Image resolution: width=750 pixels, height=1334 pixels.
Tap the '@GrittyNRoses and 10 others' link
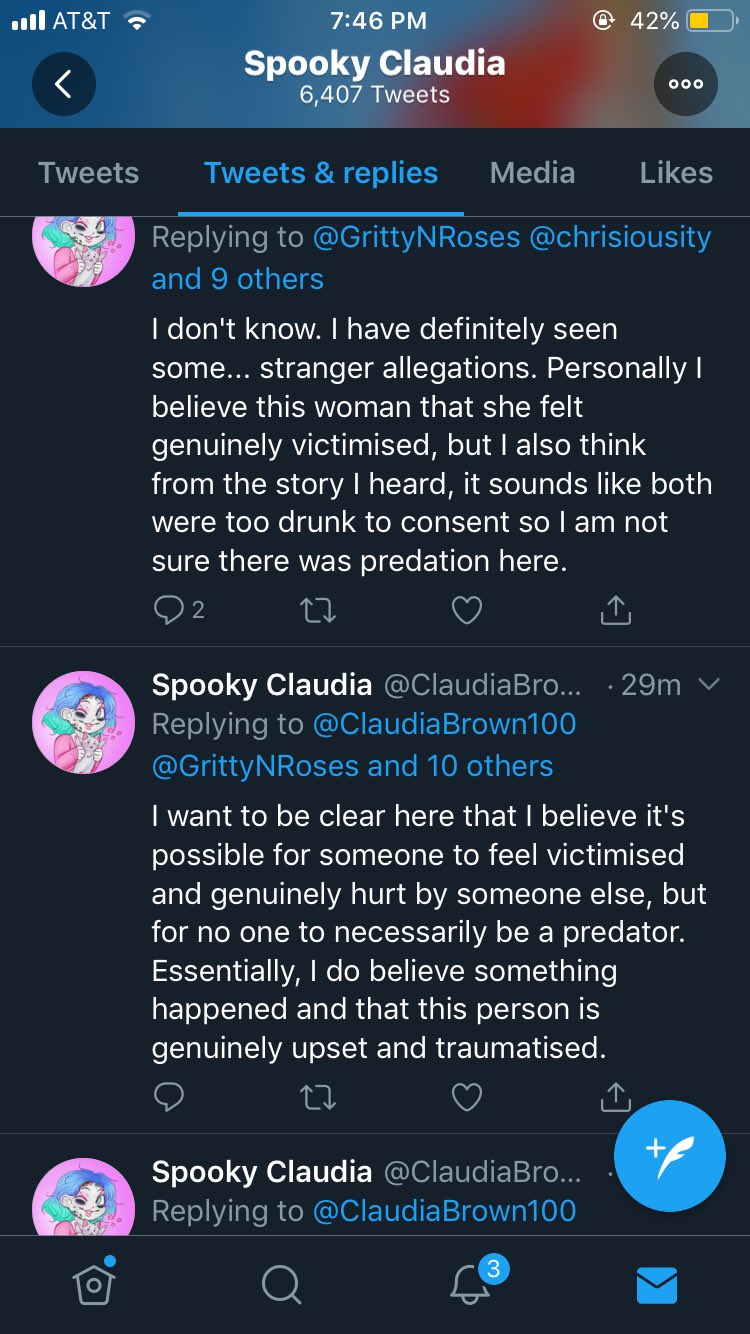pos(352,766)
